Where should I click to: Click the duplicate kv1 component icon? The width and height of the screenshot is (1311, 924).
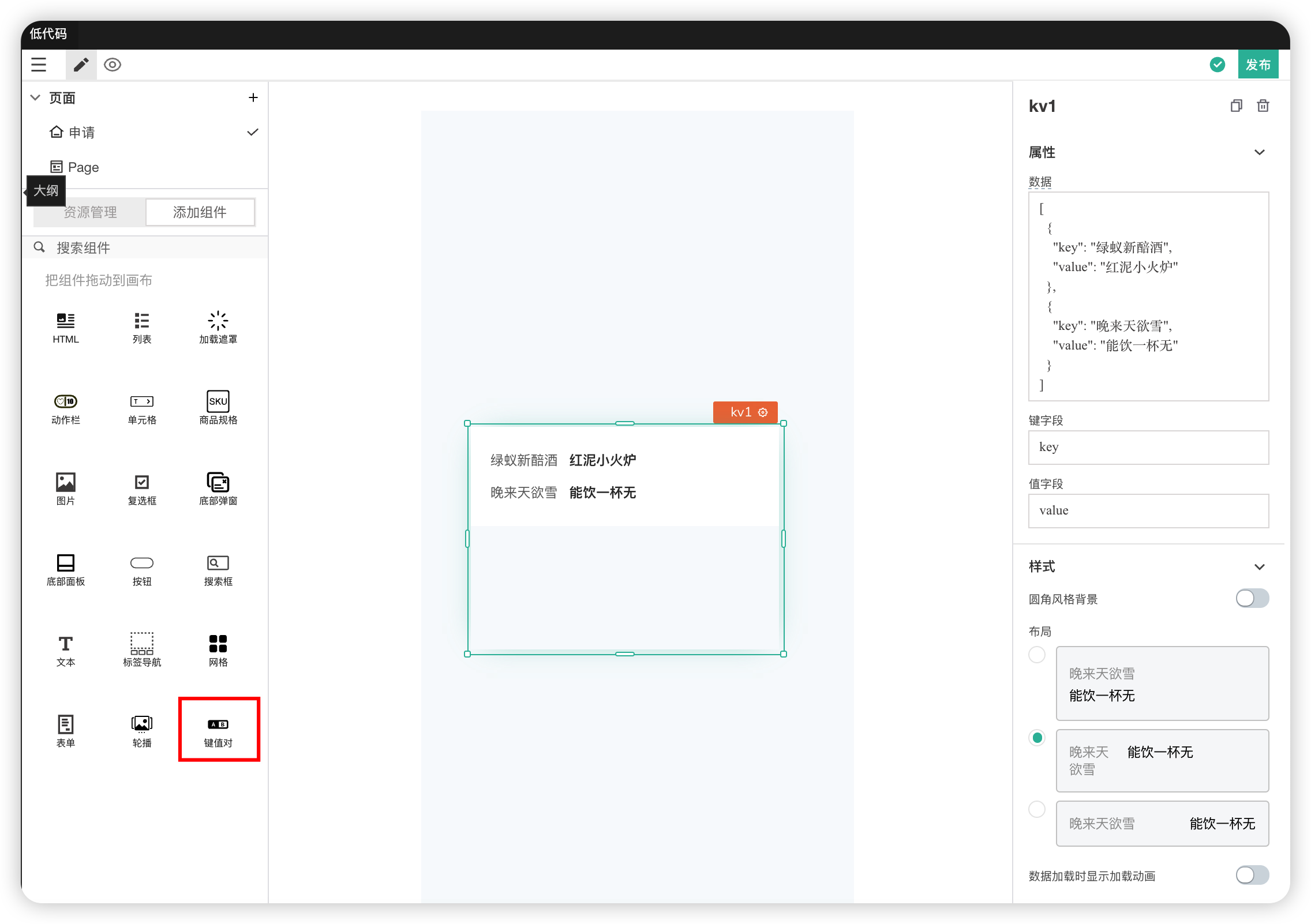(1236, 106)
